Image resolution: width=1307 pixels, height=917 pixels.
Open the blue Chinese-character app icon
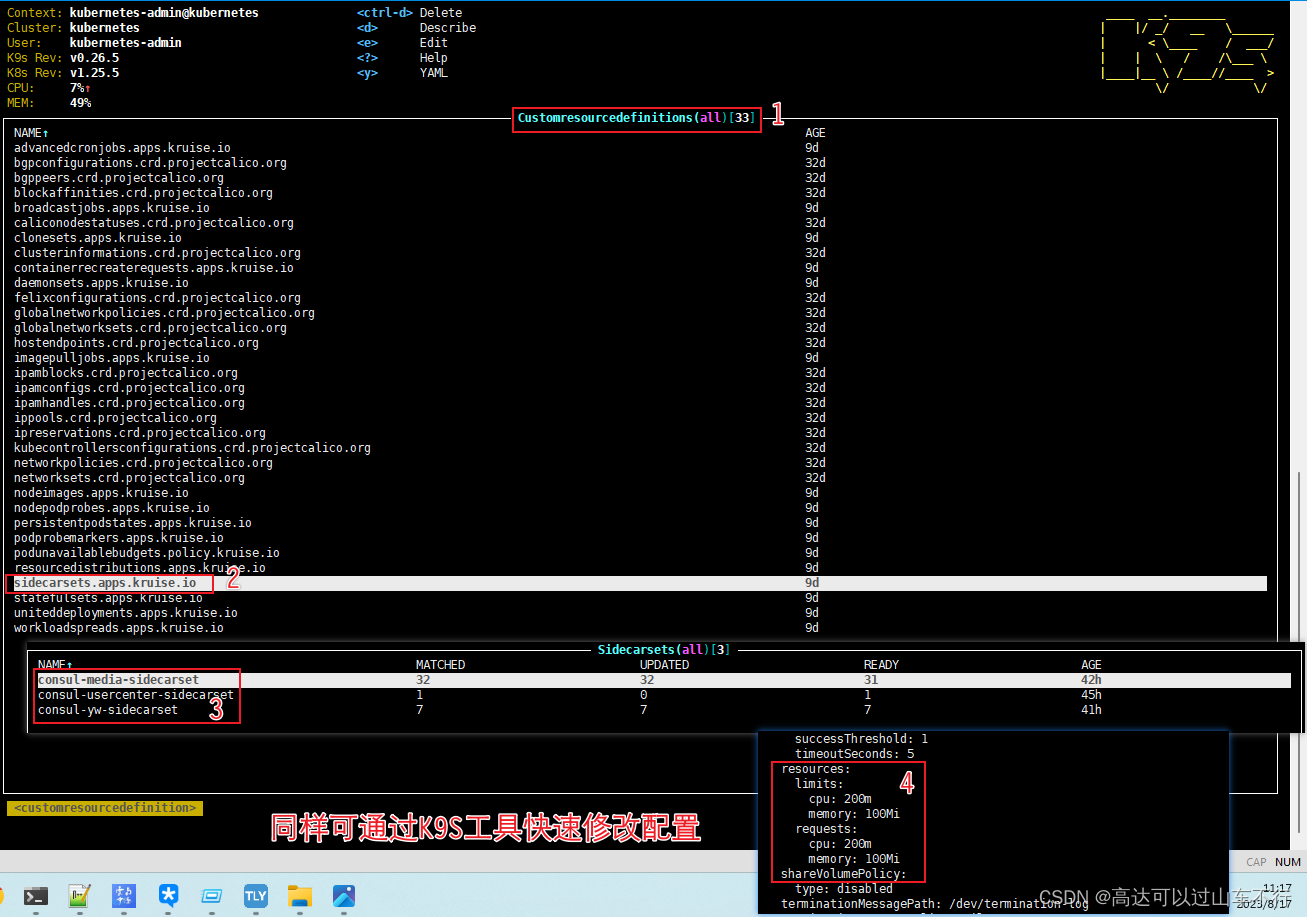[125, 896]
